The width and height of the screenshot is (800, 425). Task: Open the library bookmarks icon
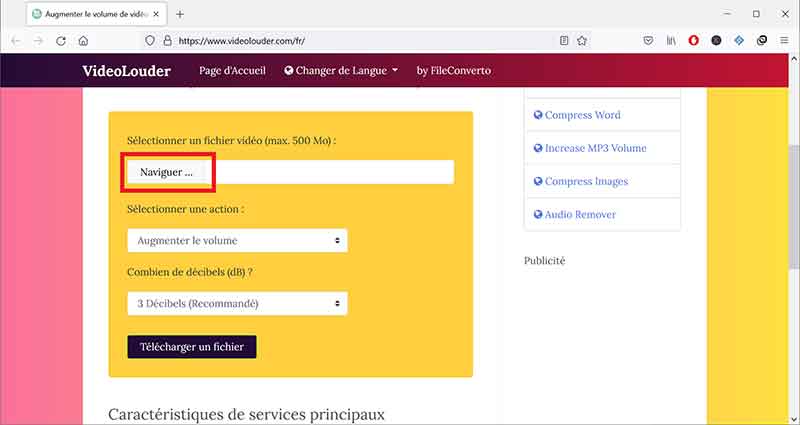[x=671, y=41]
